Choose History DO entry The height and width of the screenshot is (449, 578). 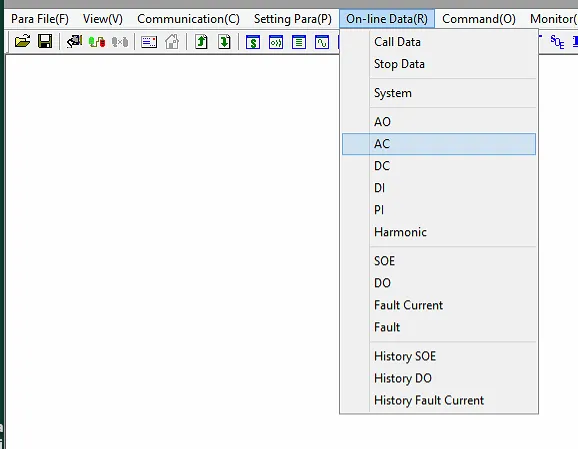click(x=439, y=378)
